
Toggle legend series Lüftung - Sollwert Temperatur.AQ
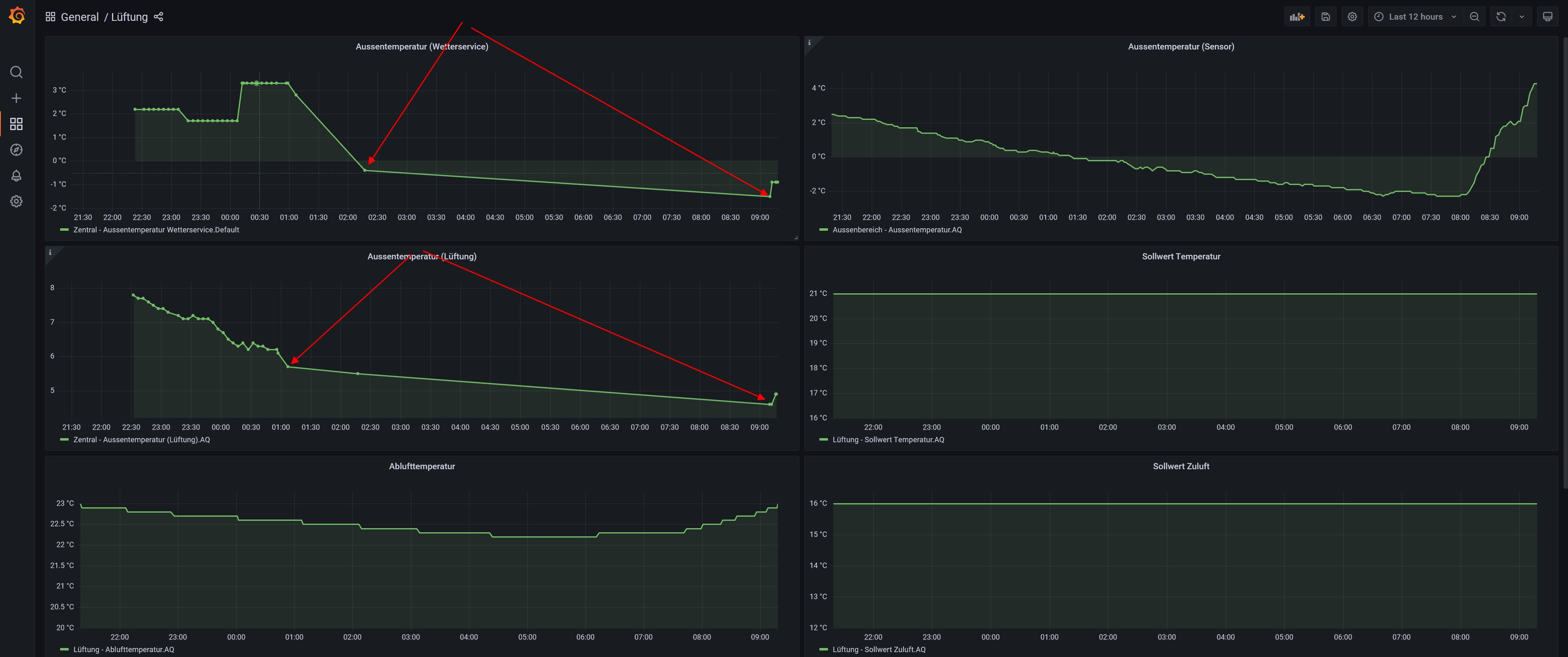click(888, 440)
